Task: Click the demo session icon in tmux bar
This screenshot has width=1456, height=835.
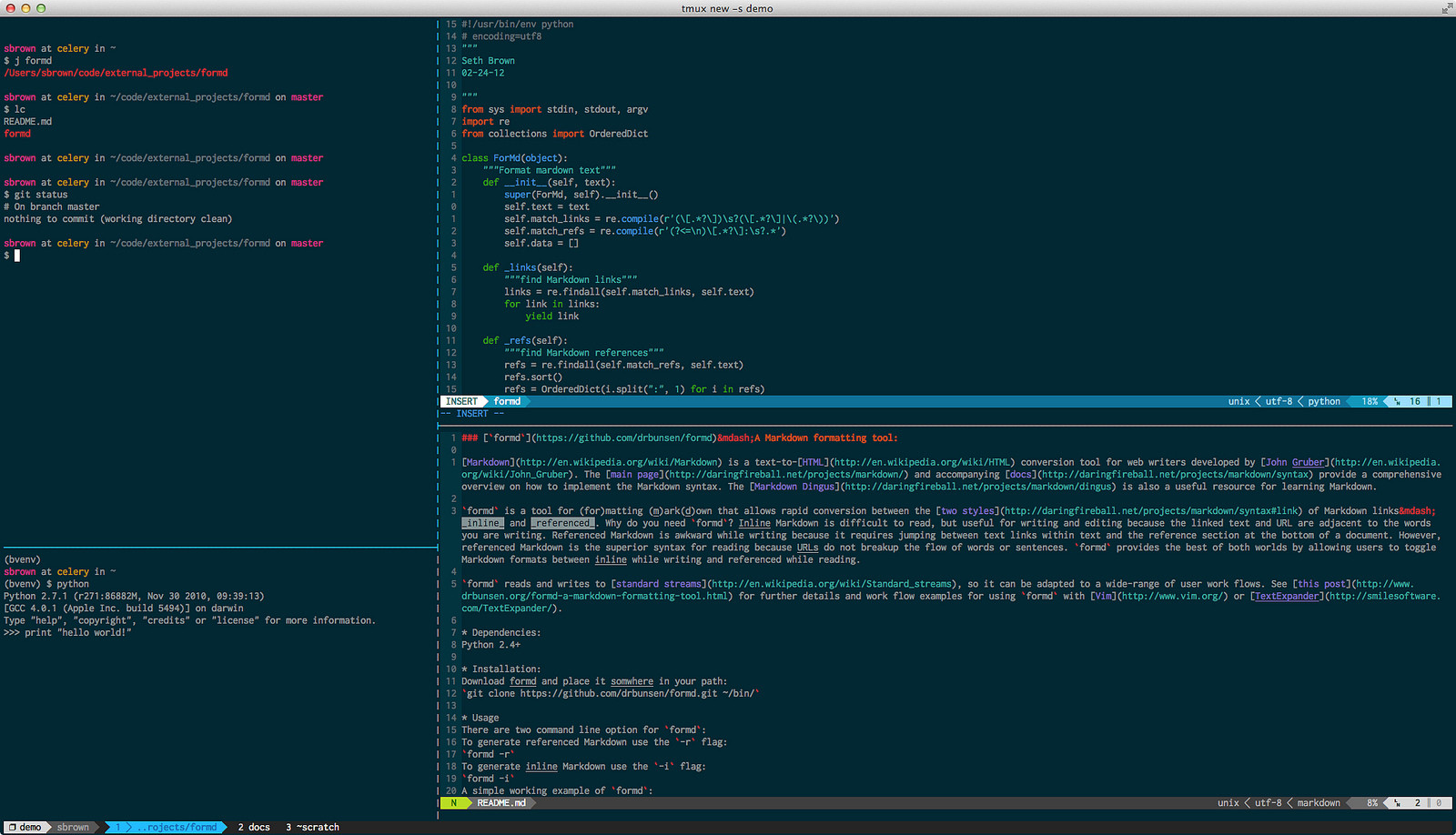Action: tap(13, 827)
